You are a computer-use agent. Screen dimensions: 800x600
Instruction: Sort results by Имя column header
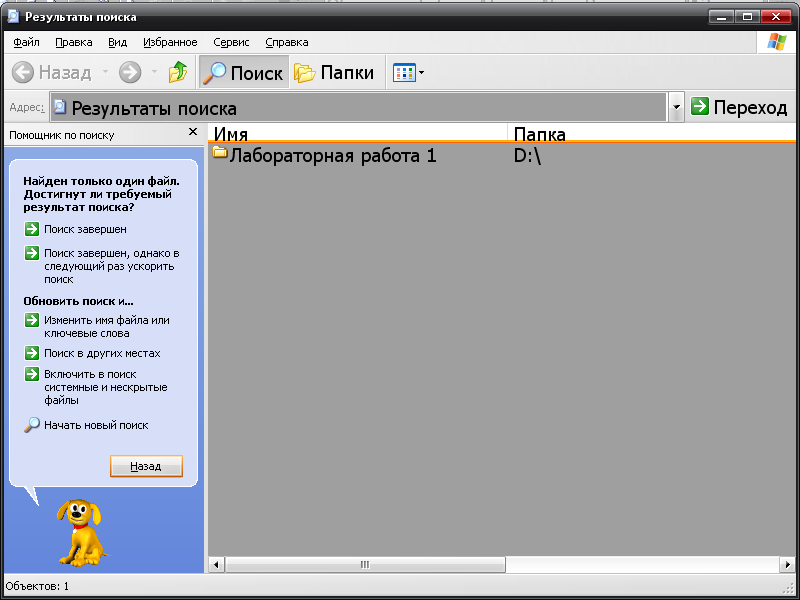point(357,133)
